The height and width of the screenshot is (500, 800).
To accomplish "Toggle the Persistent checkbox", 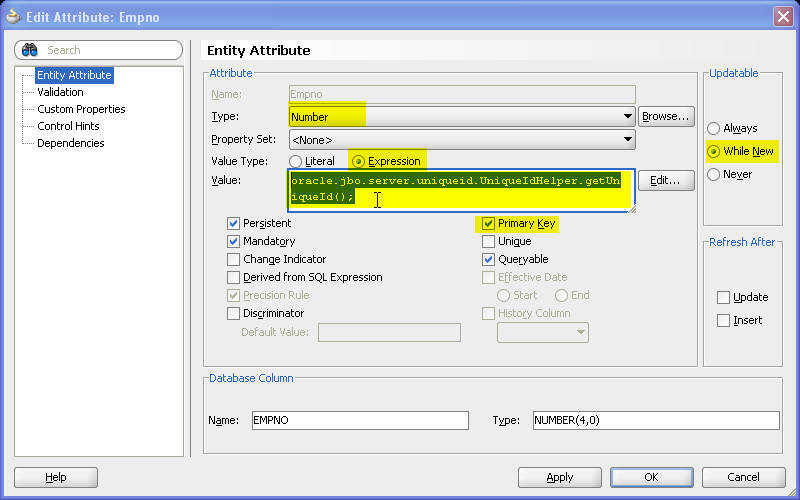I will tap(233, 223).
